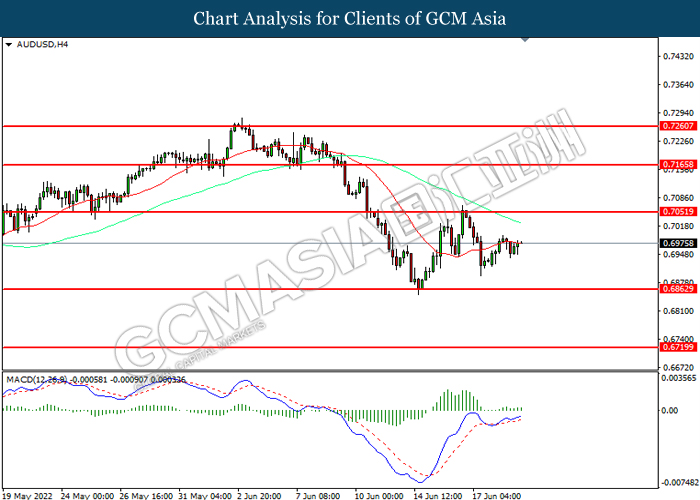Click the current price 0.69758 label

coord(678,243)
